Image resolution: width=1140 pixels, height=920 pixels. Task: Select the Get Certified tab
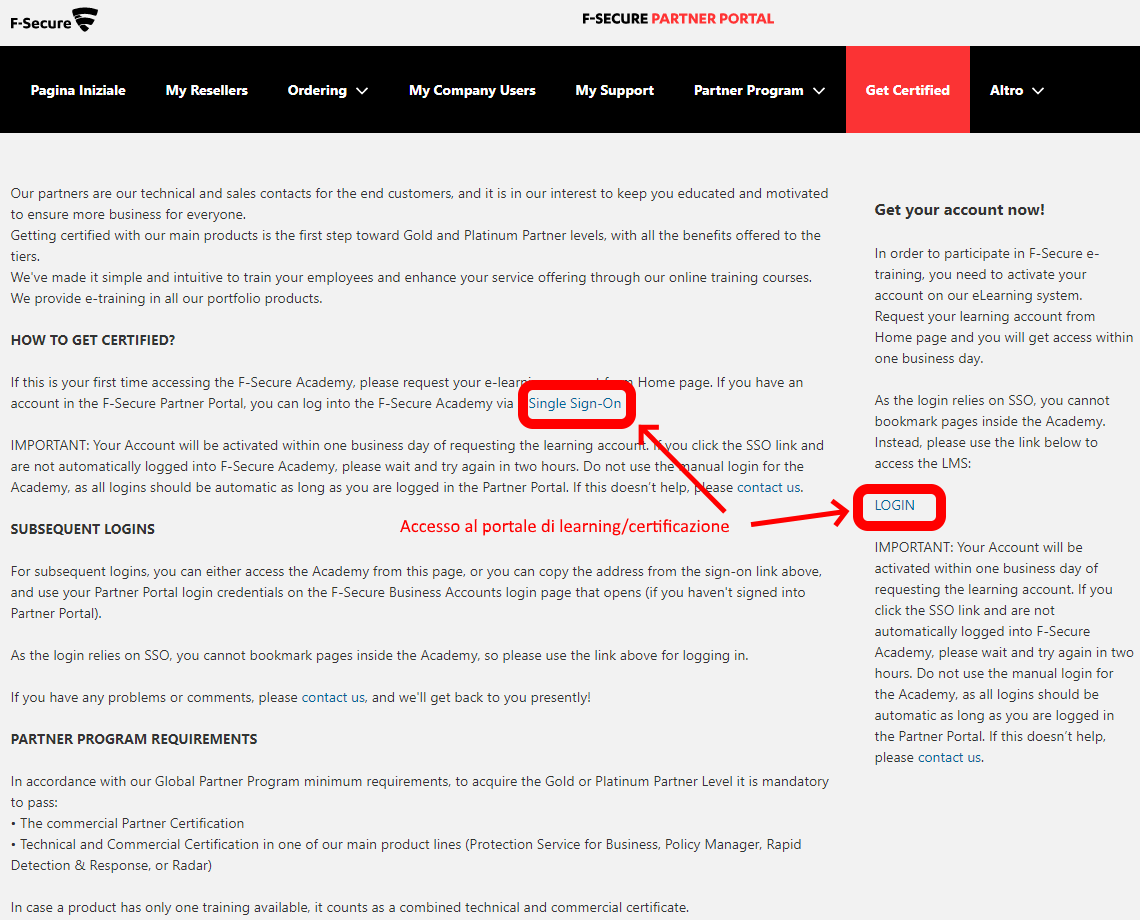(x=907, y=89)
